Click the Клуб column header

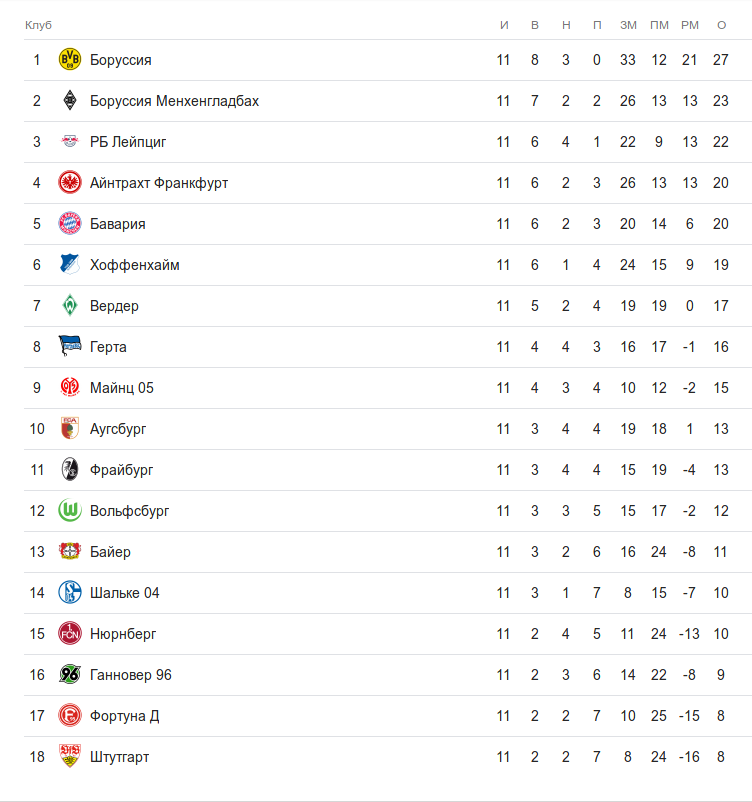coord(38,24)
